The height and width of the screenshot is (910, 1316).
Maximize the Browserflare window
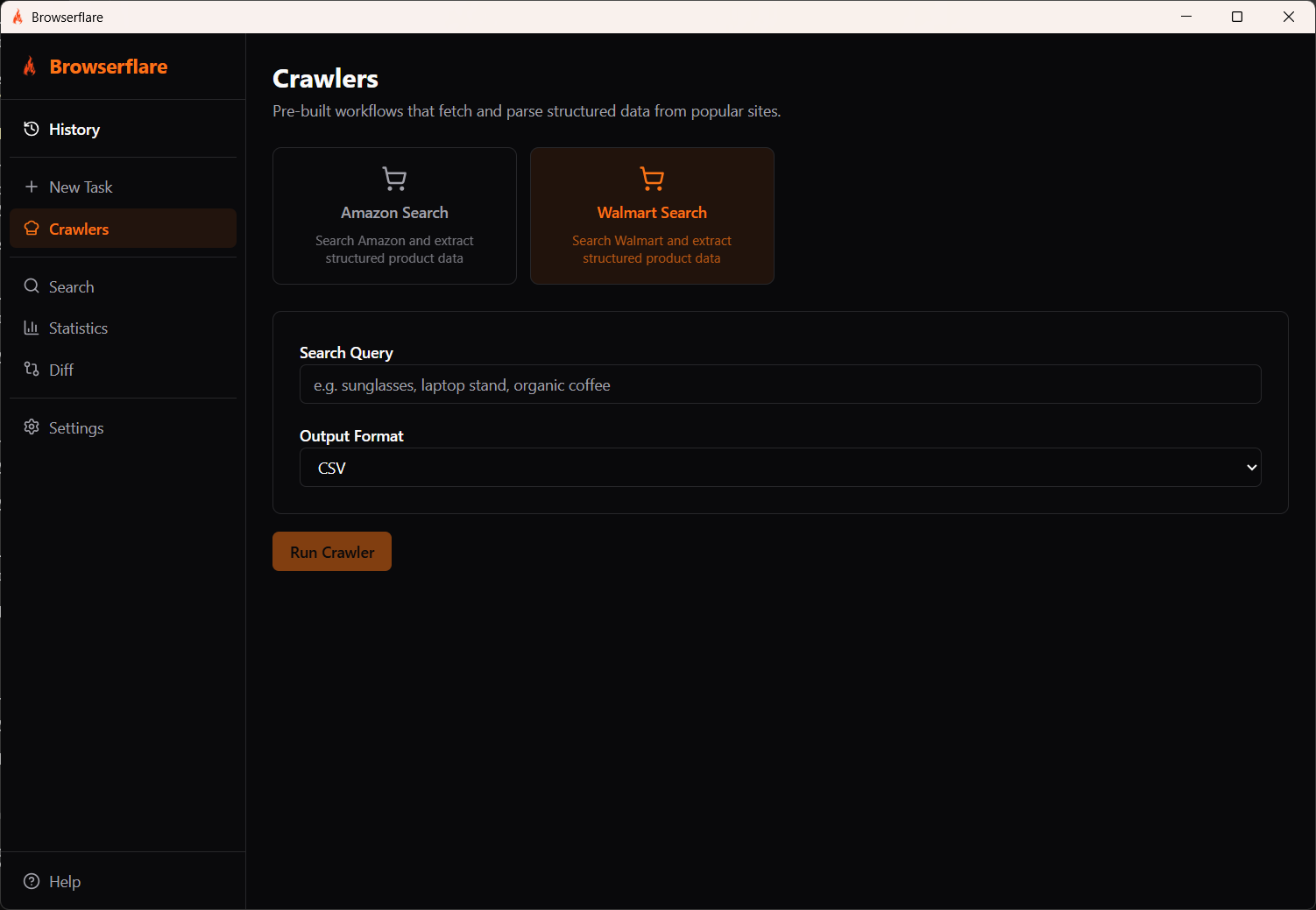click(x=1237, y=17)
